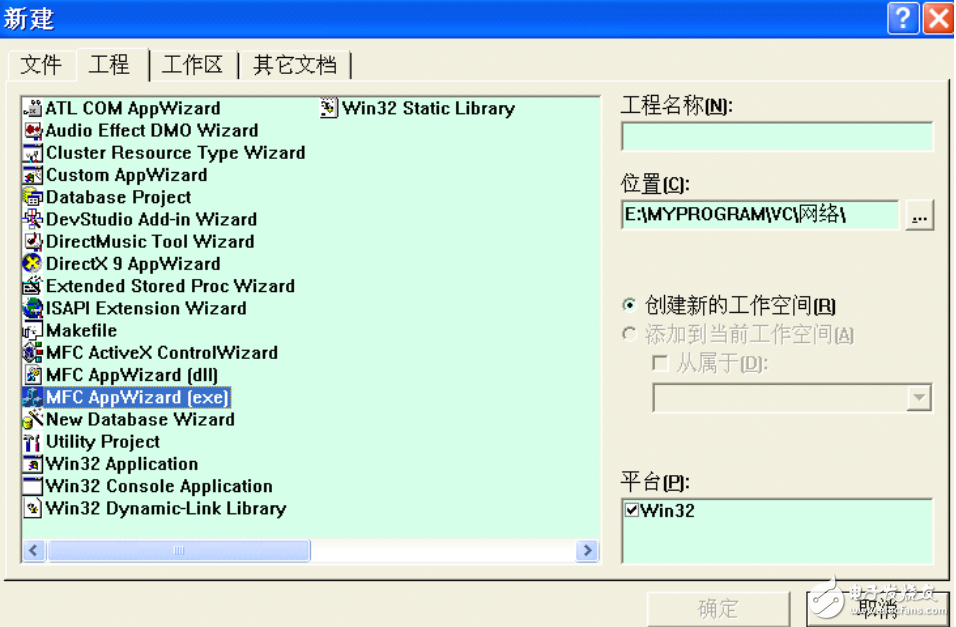
Task: Click the browse (...) button for 位置
Action: click(x=919, y=214)
